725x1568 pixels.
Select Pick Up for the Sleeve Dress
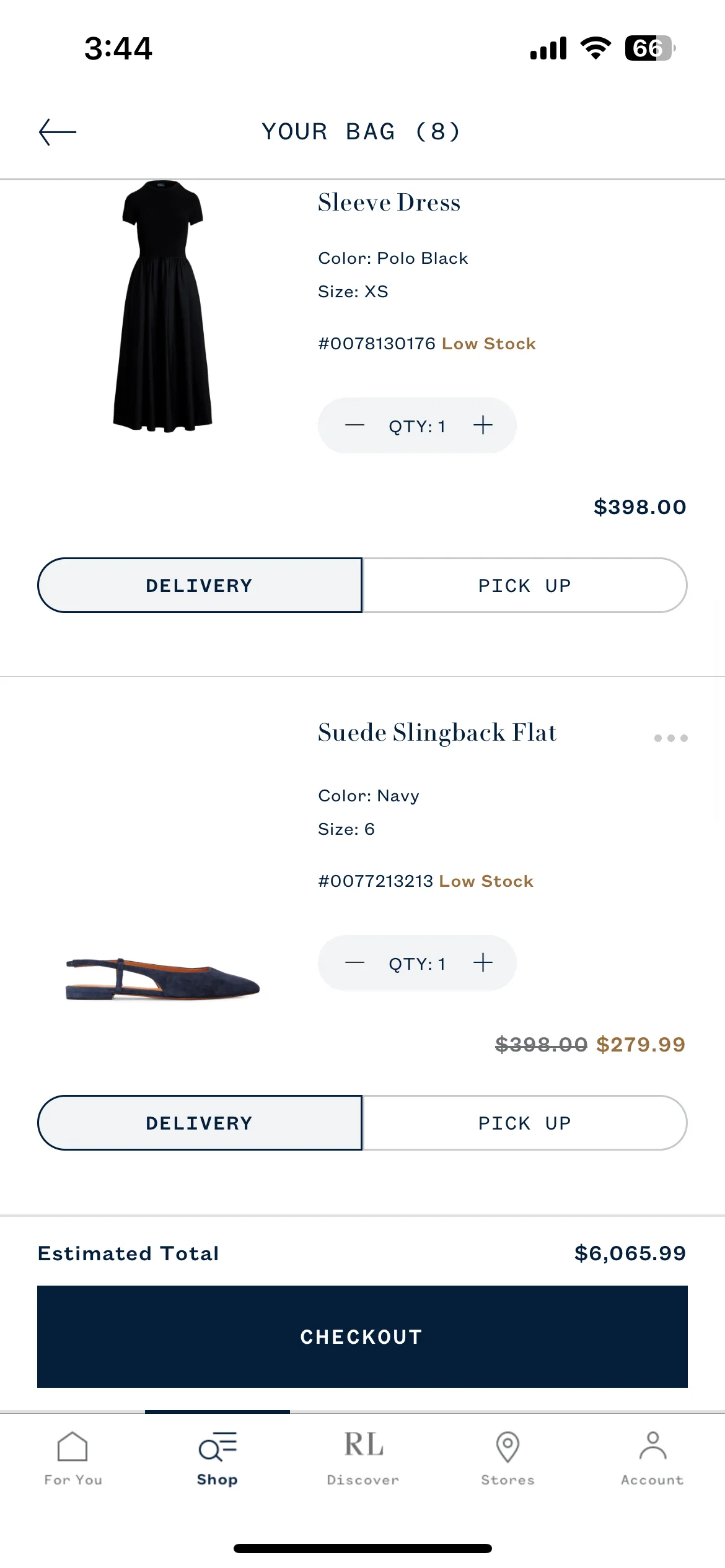click(x=525, y=585)
